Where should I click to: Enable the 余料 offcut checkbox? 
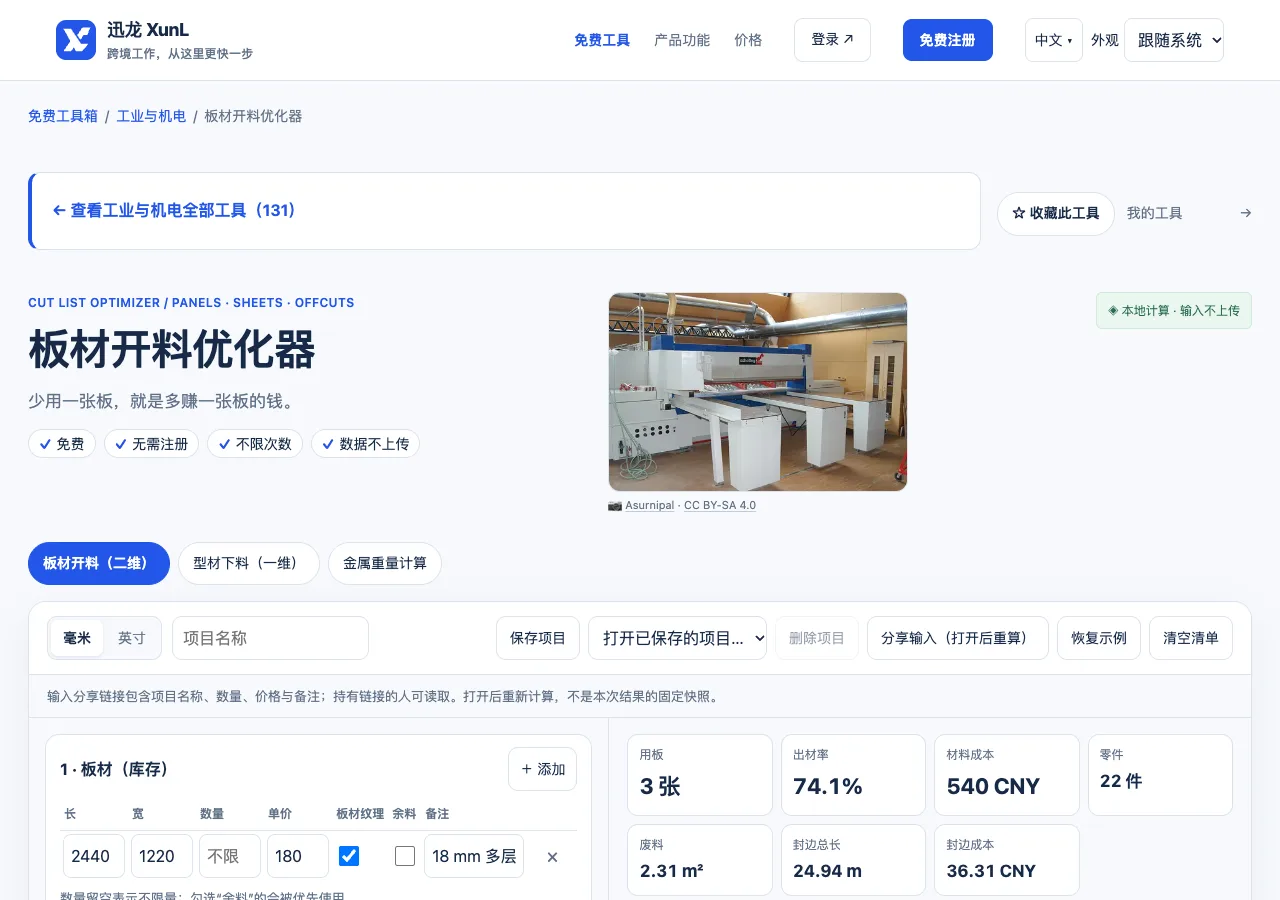pyautogui.click(x=405, y=856)
